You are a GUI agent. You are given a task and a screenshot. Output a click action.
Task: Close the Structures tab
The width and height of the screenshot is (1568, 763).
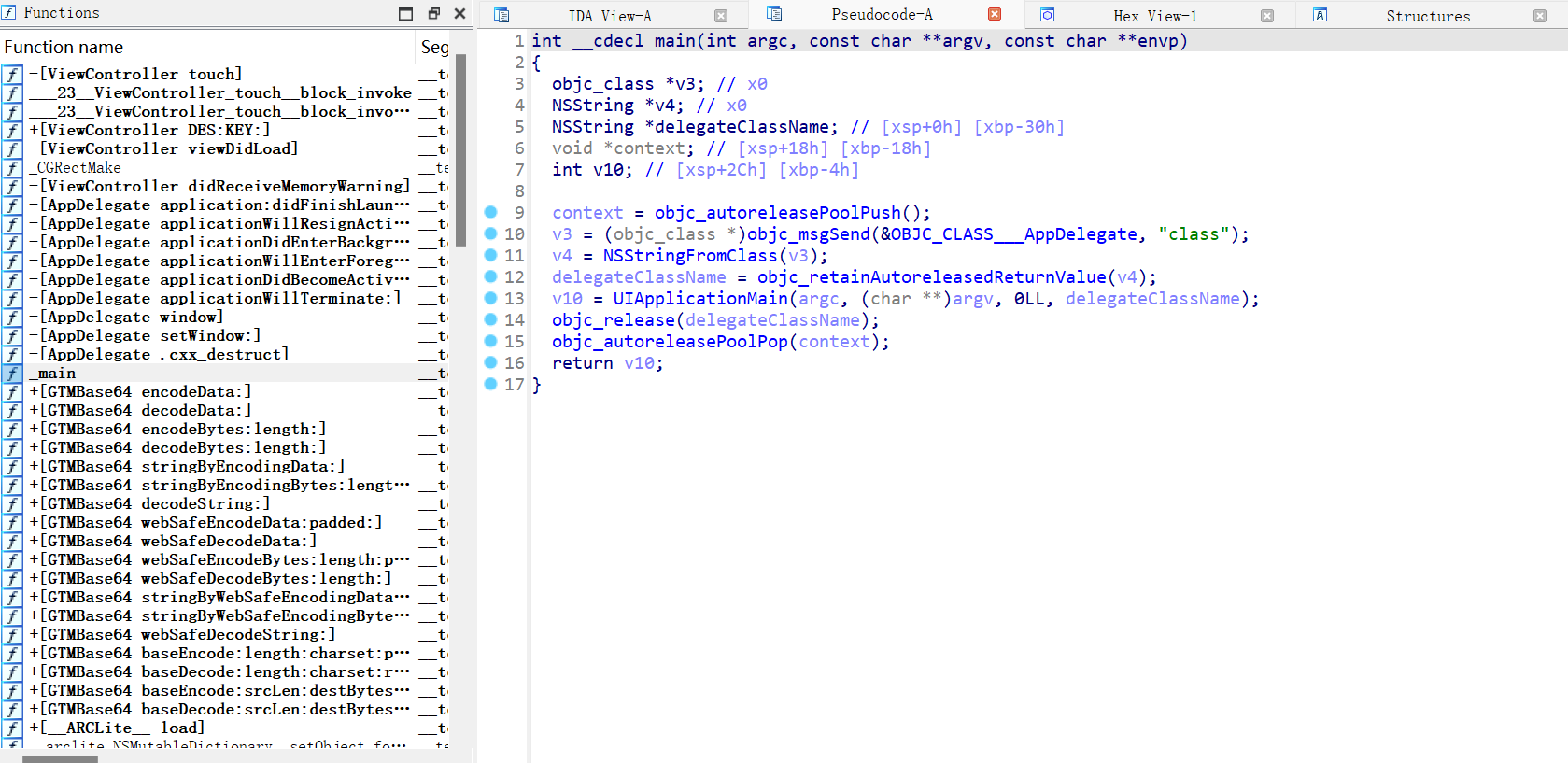1540,16
